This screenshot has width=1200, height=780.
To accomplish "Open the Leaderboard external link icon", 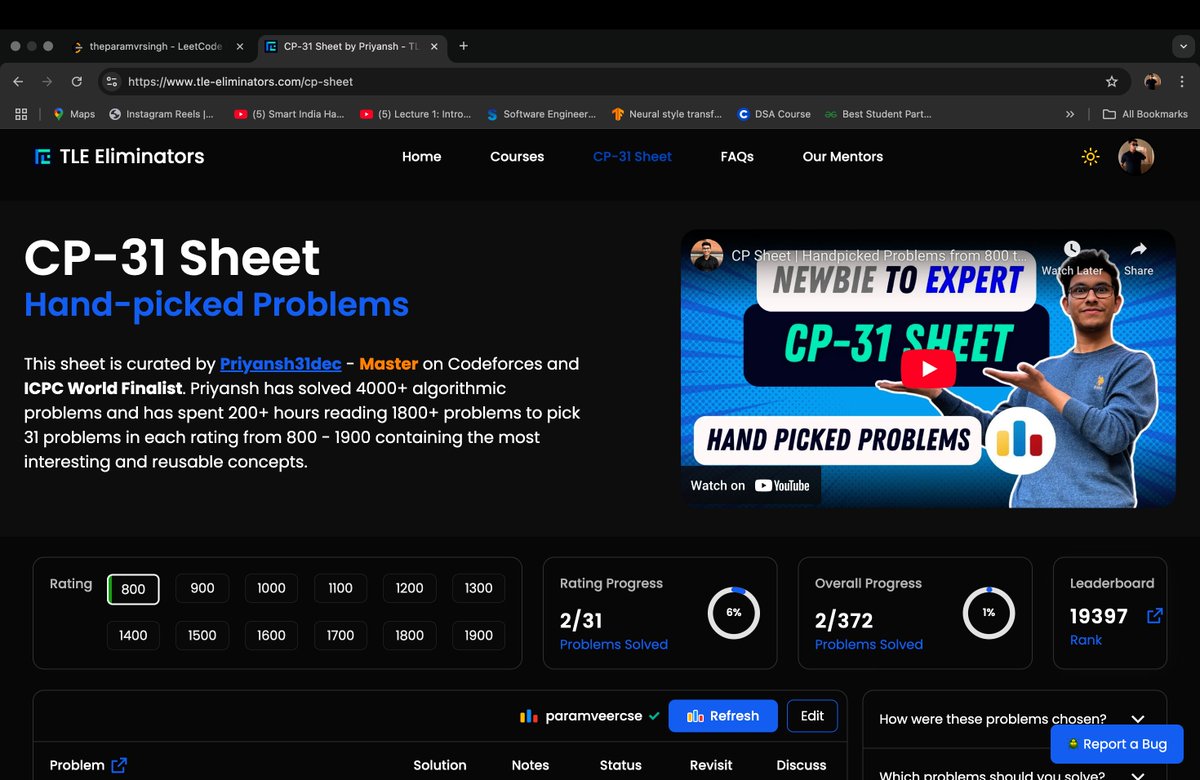I will [x=1154, y=616].
